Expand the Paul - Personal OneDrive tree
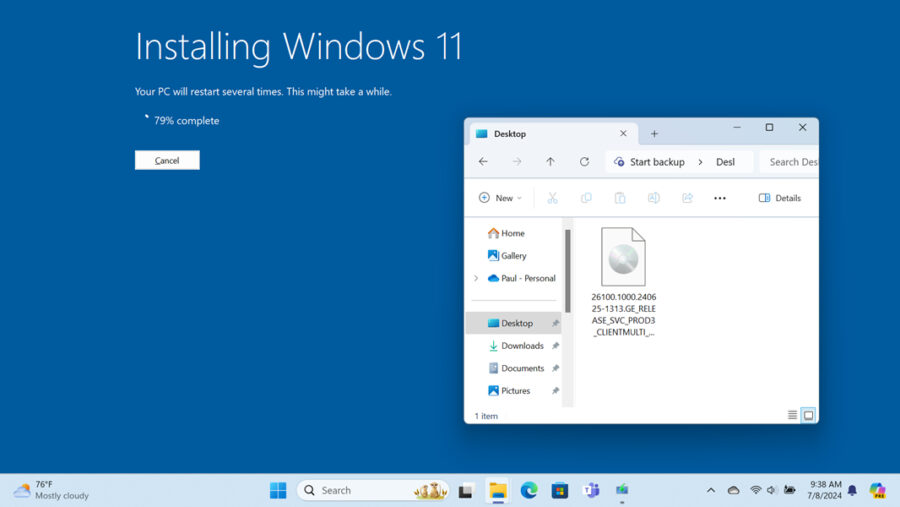Image resolution: width=900 pixels, height=507 pixels. (x=476, y=278)
